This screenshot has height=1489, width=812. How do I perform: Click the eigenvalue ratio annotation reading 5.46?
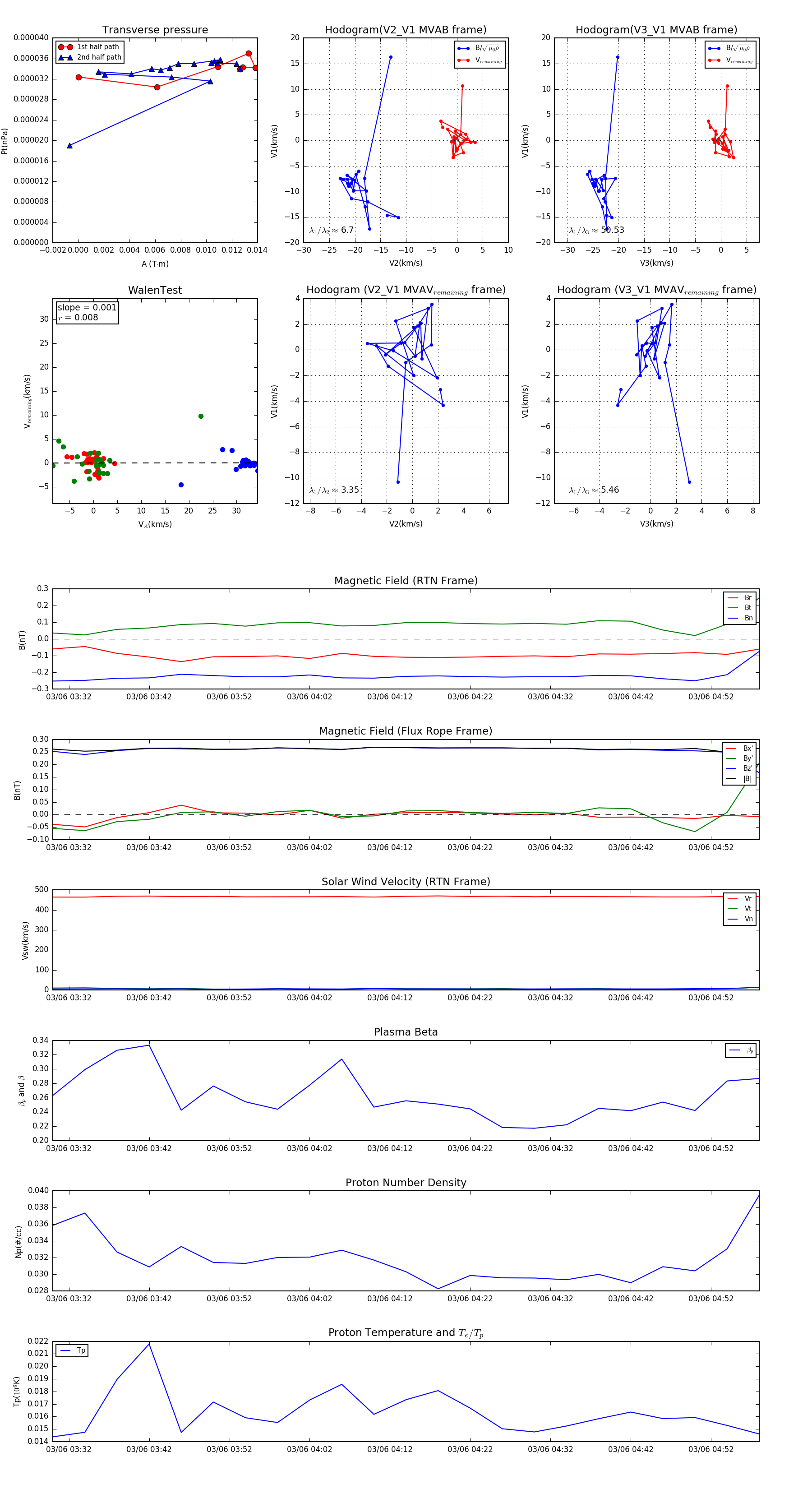[594, 490]
